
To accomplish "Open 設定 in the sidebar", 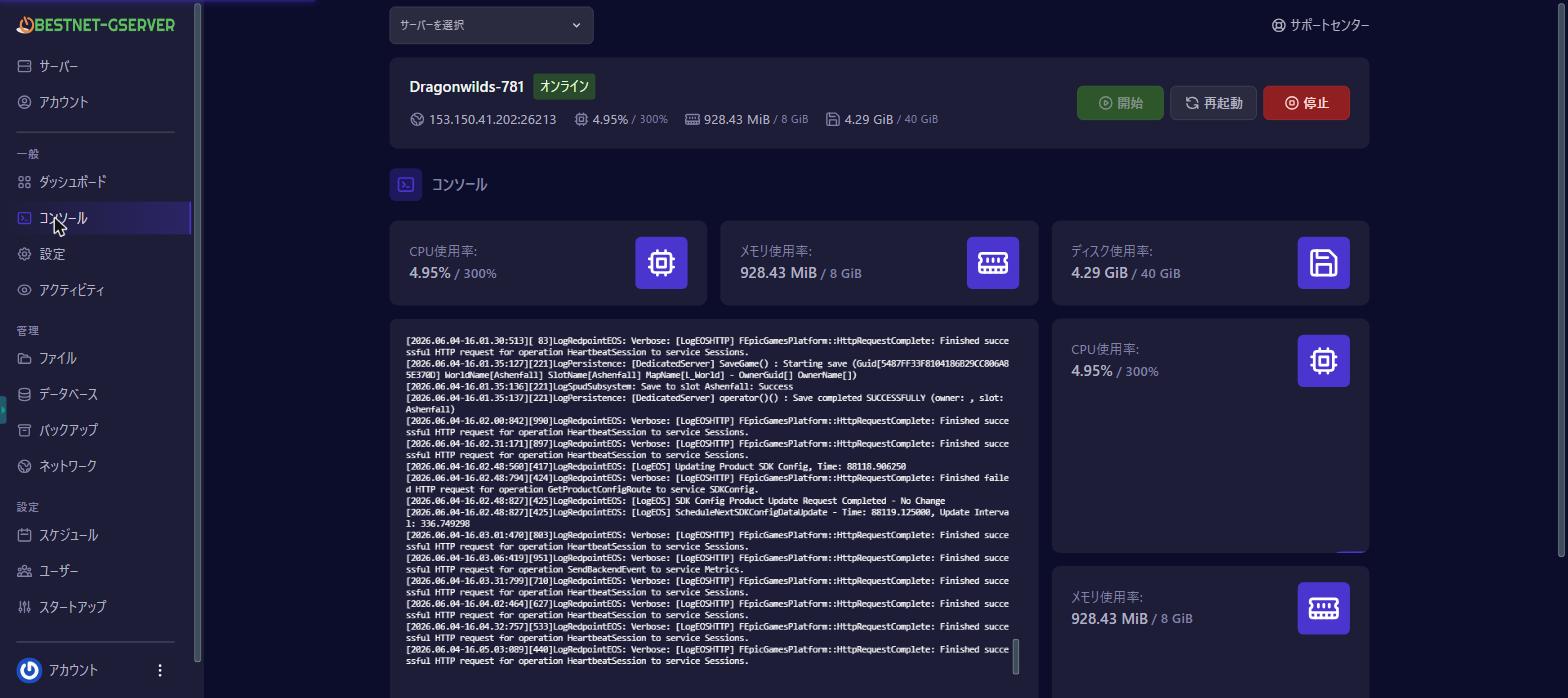I will click(96, 254).
